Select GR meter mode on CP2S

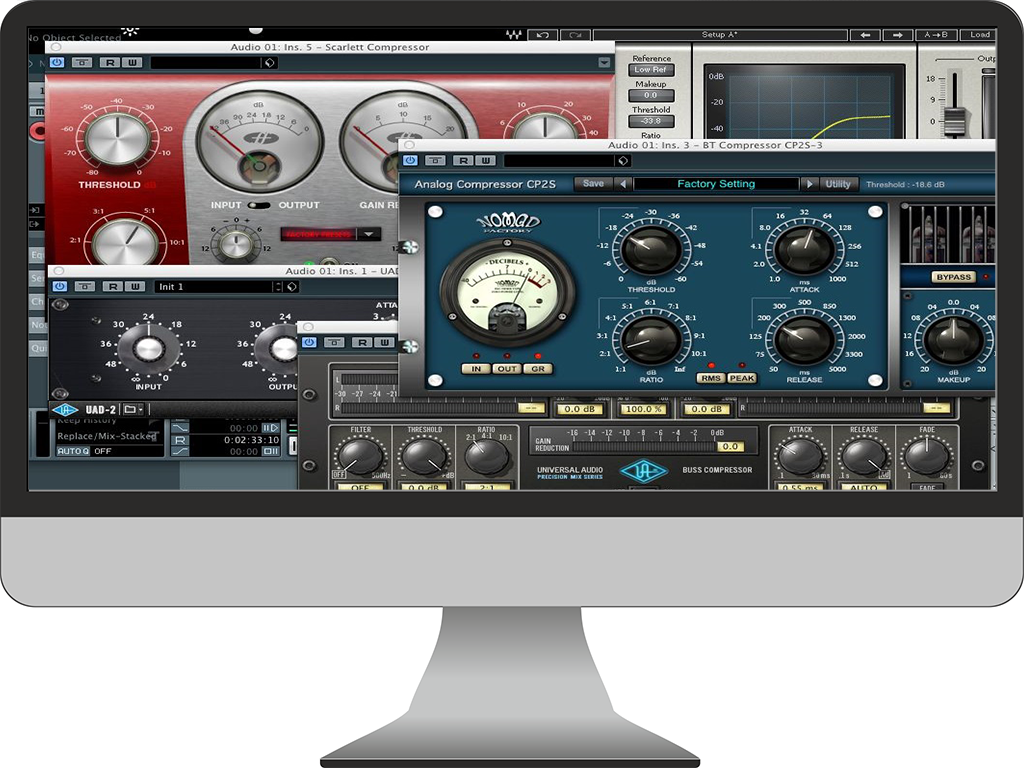[x=537, y=369]
